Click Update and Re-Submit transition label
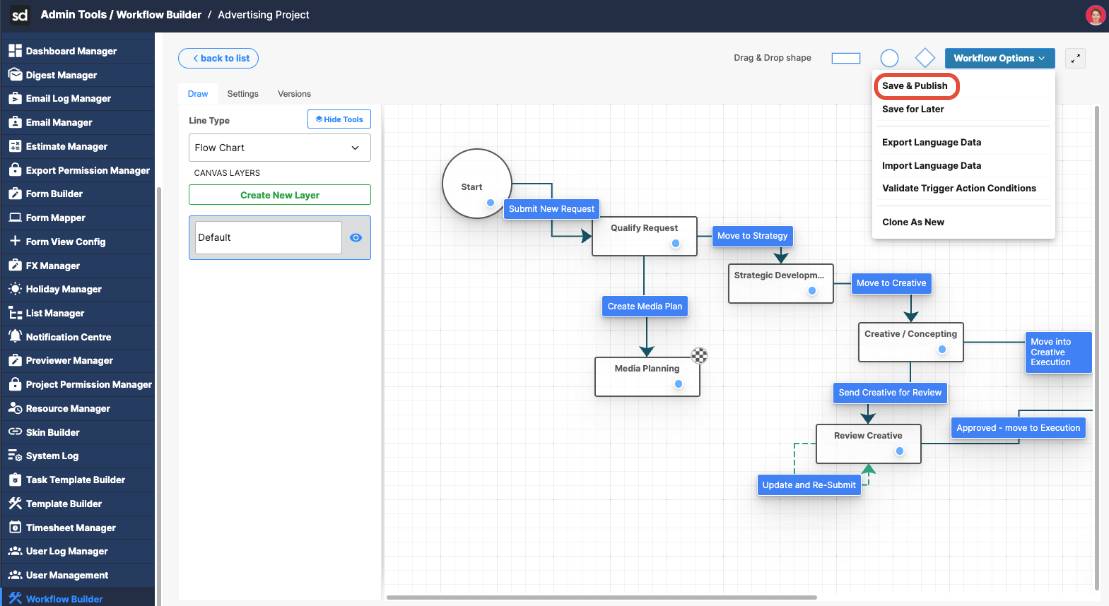This screenshot has height=606, width=1109. 809,485
